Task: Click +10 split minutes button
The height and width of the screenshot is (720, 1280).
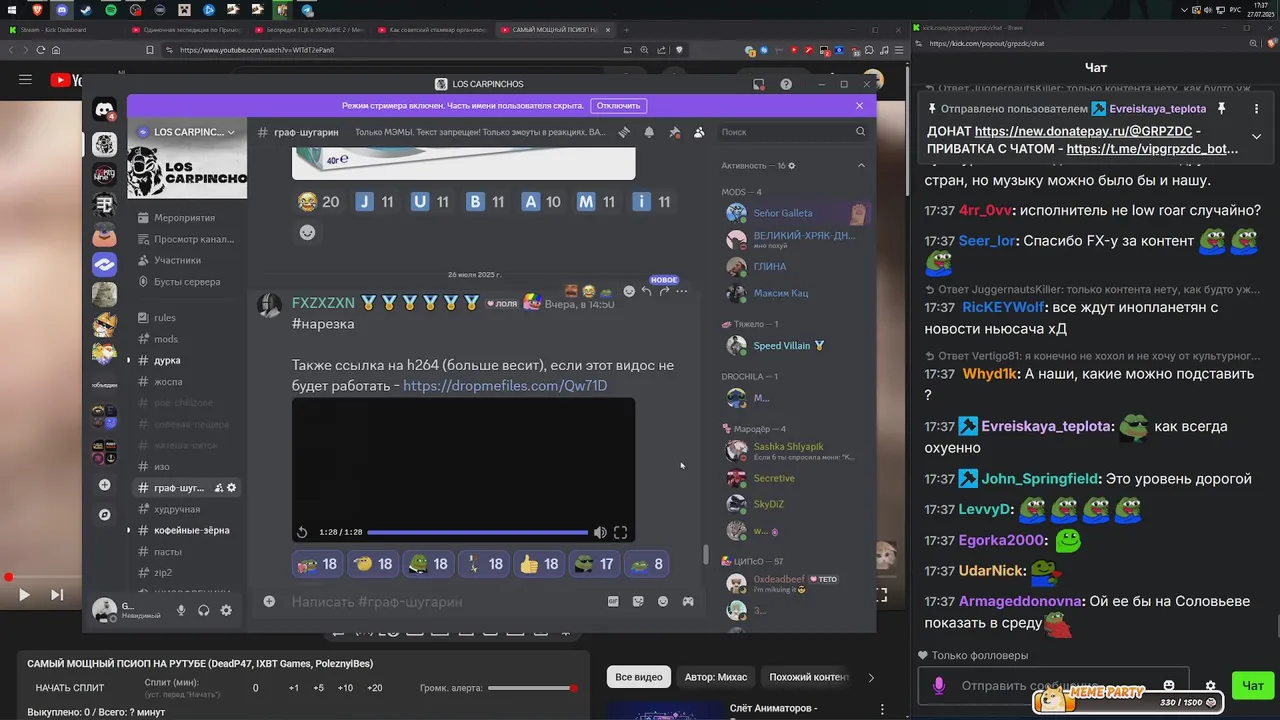Action: pos(345,688)
